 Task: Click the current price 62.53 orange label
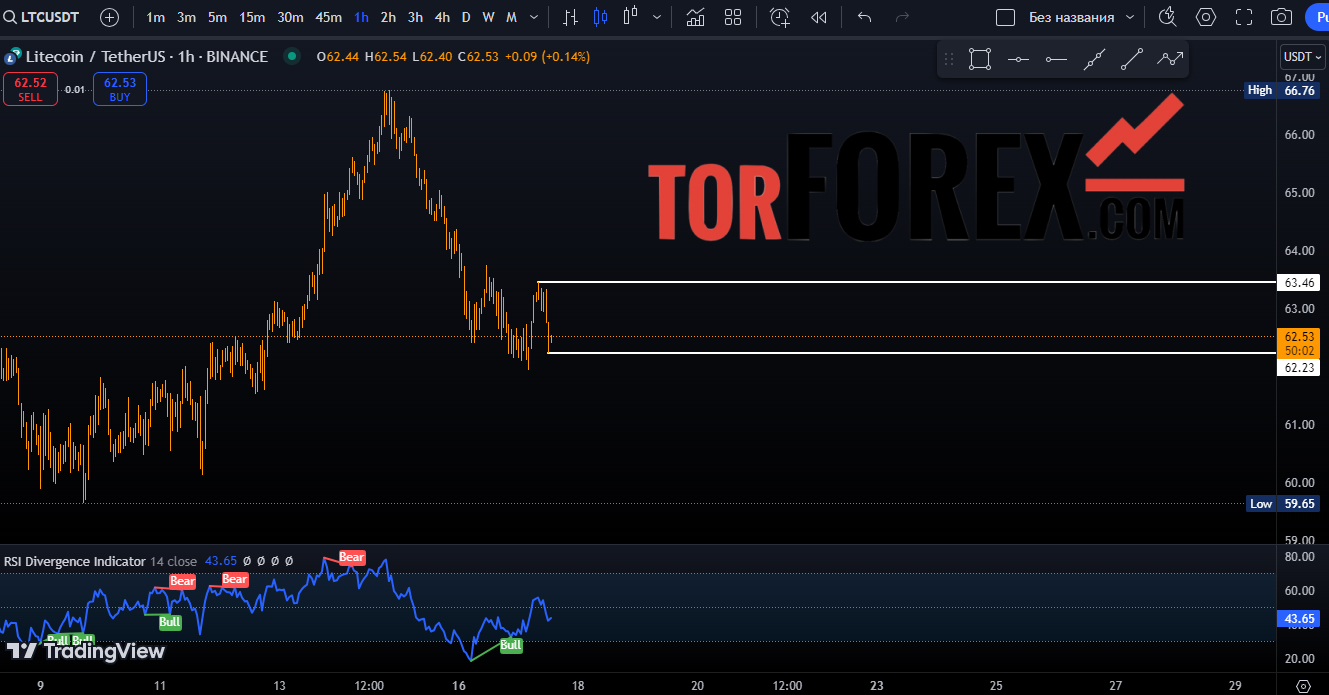(1300, 343)
